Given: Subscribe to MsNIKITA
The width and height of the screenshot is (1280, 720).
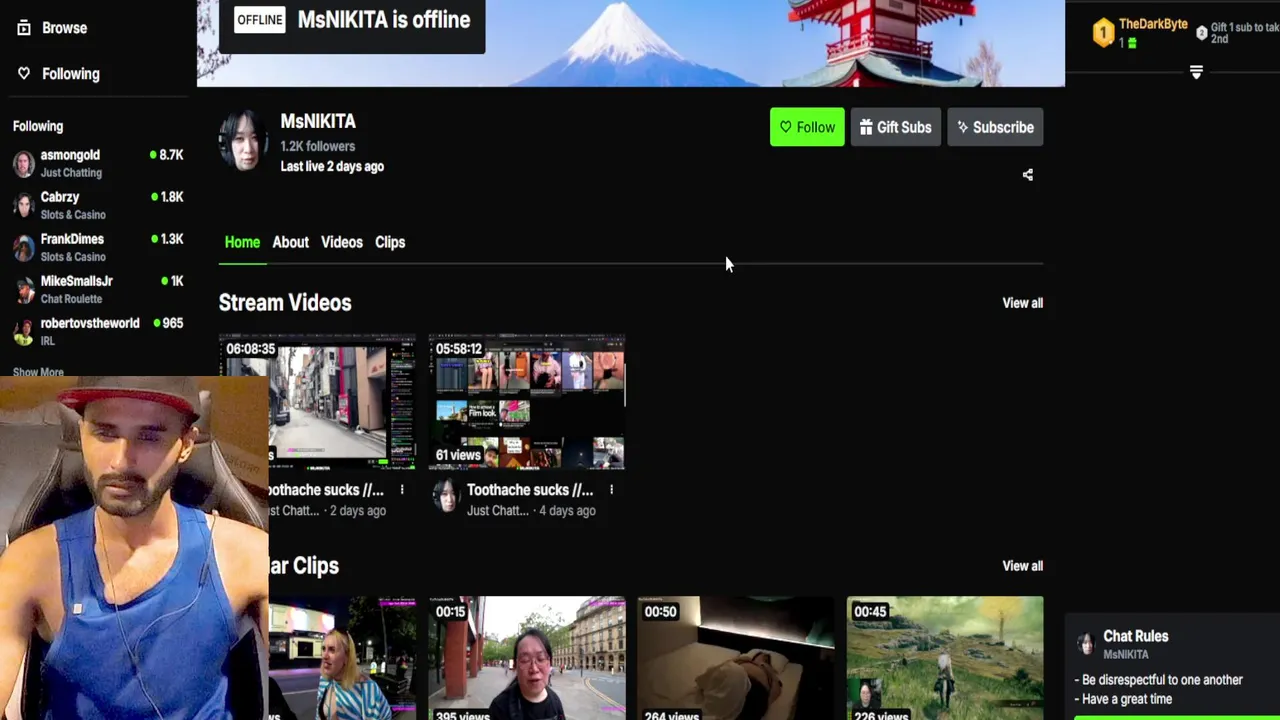Looking at the screenshot, I should coord(995,127).
